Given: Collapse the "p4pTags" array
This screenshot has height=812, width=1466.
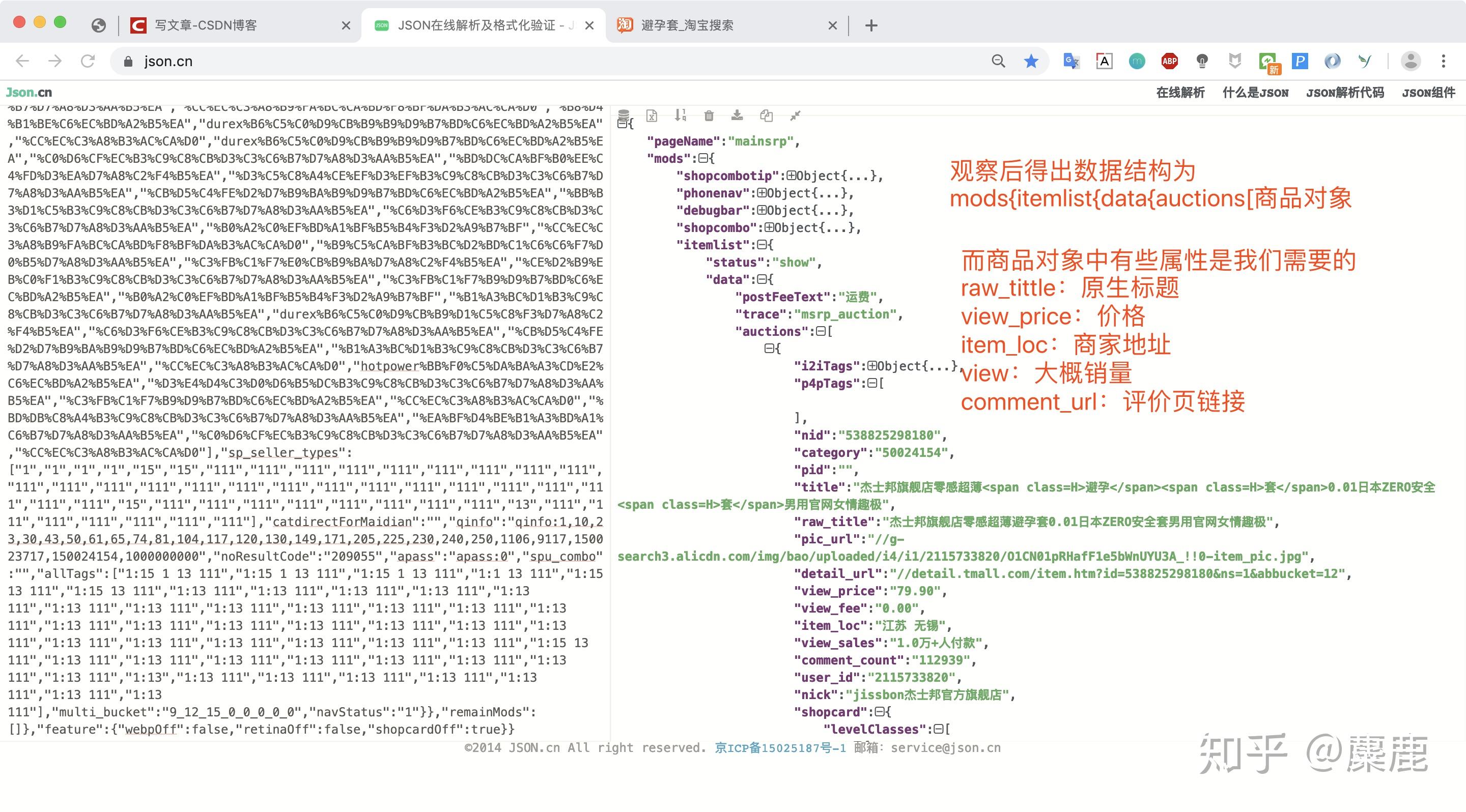Looking at the screenshot, I should point(872,383).
